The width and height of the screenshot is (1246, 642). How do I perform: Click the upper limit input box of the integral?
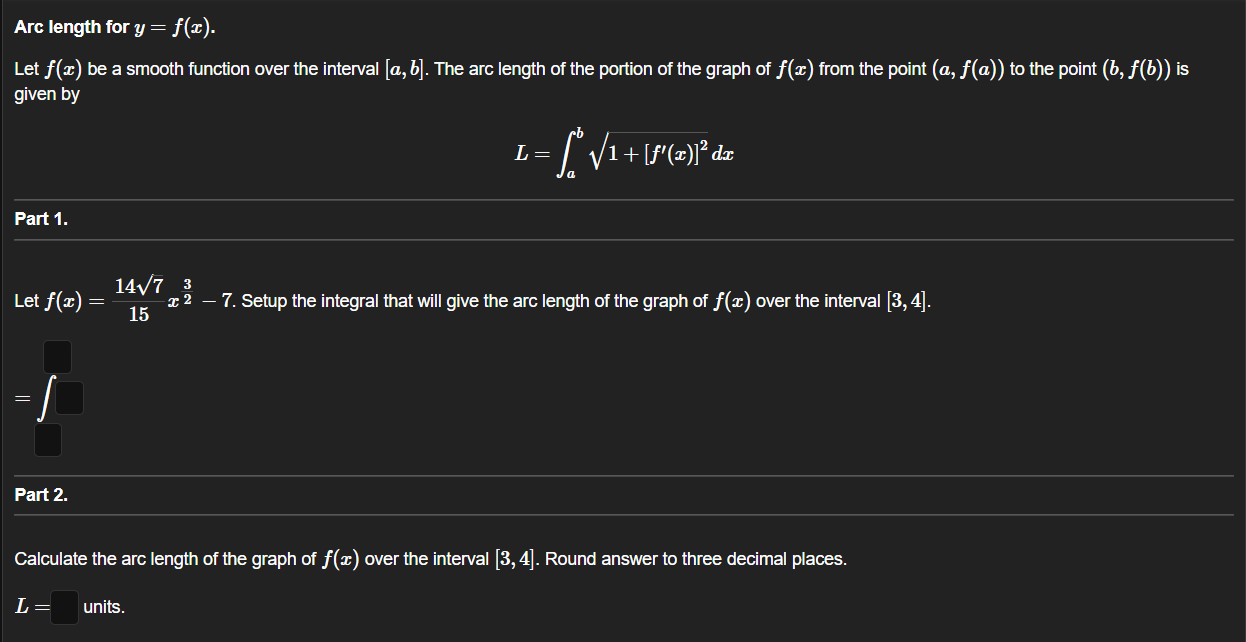click(56, 356)
